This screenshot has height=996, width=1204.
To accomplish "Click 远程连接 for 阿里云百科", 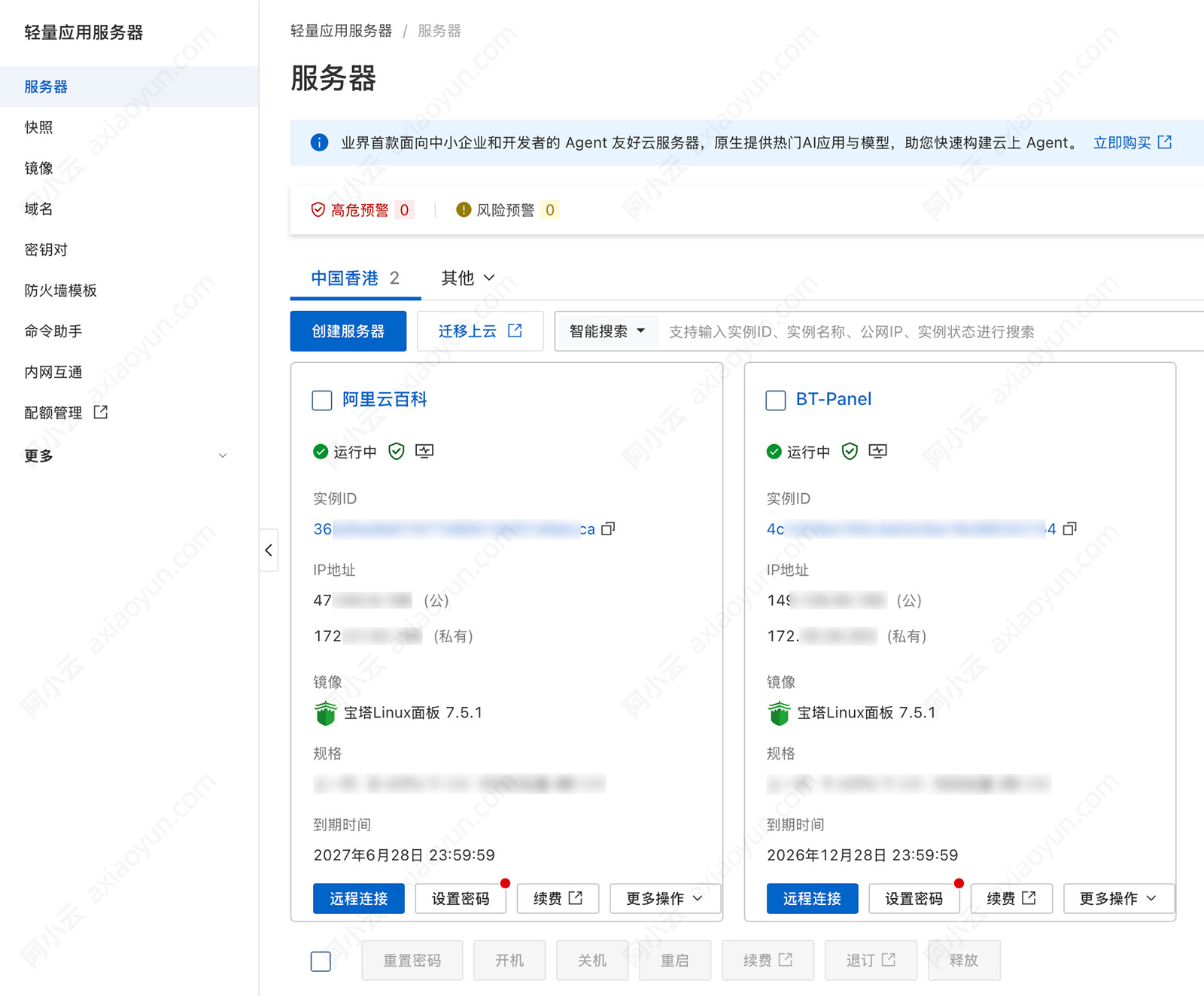I will tap(359, 898).
